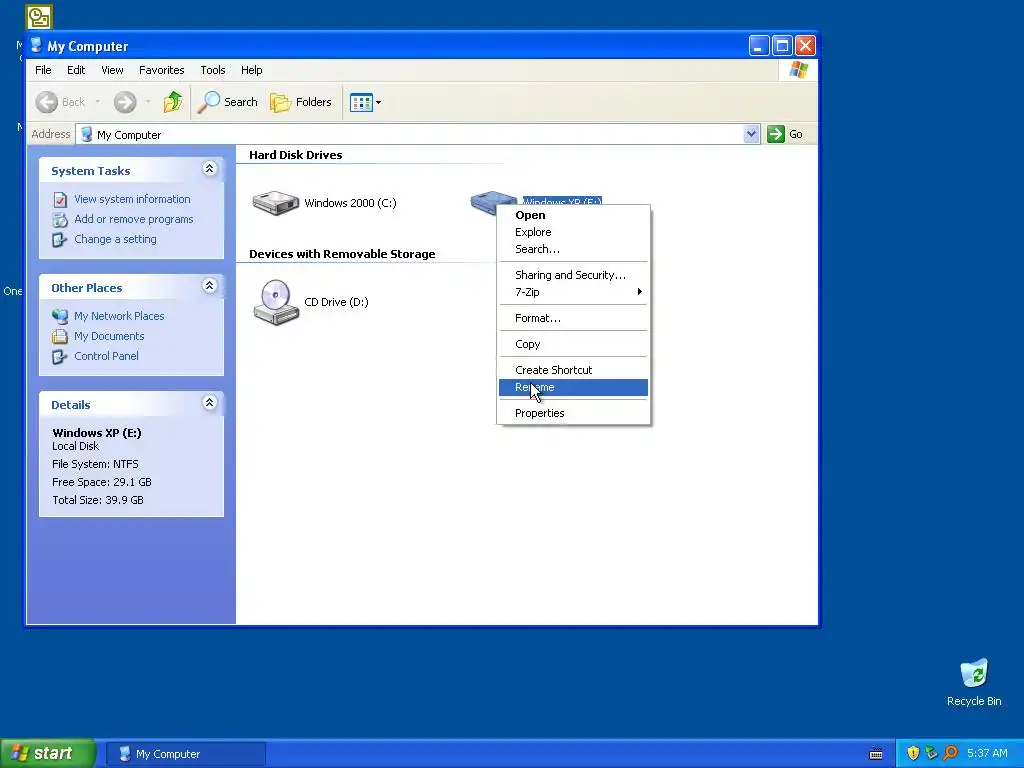This screenshot has height=768, width=1024.
Task: Open the Favorites menu
Action: [161, 70]
